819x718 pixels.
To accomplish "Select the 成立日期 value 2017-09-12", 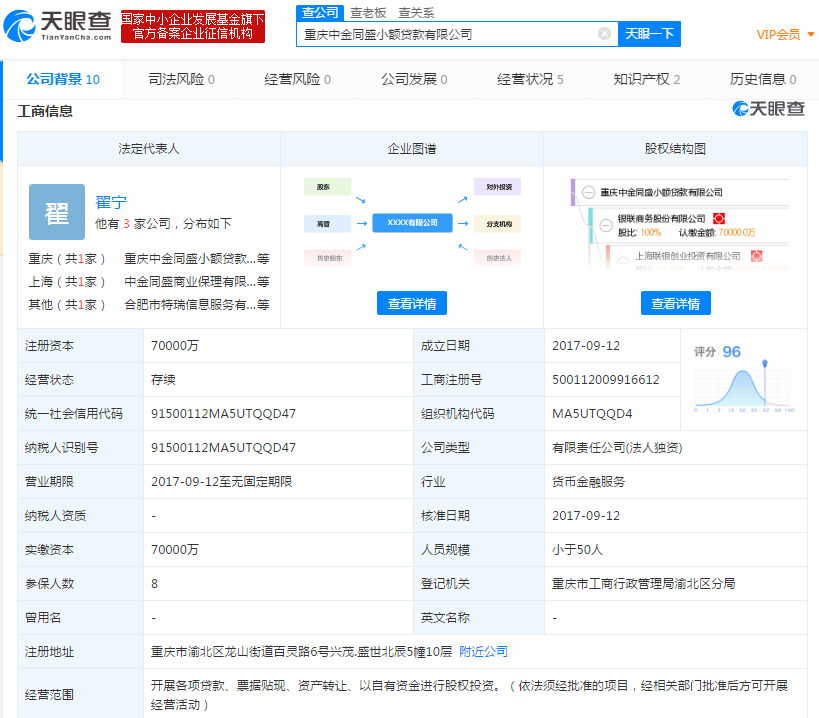I will (586, 346).
